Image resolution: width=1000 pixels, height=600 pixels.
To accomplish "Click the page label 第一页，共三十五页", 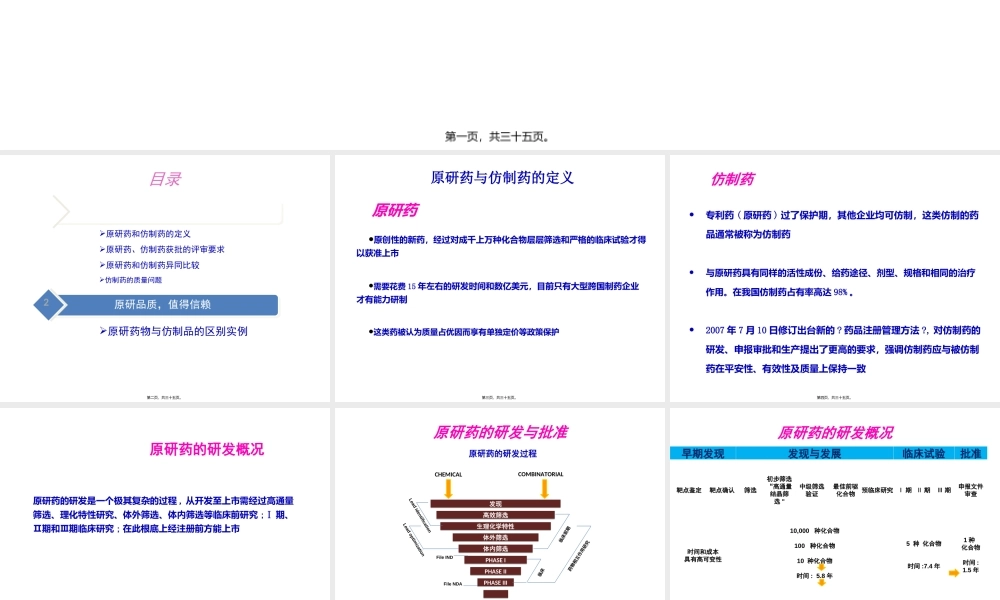I will (500, 135).
